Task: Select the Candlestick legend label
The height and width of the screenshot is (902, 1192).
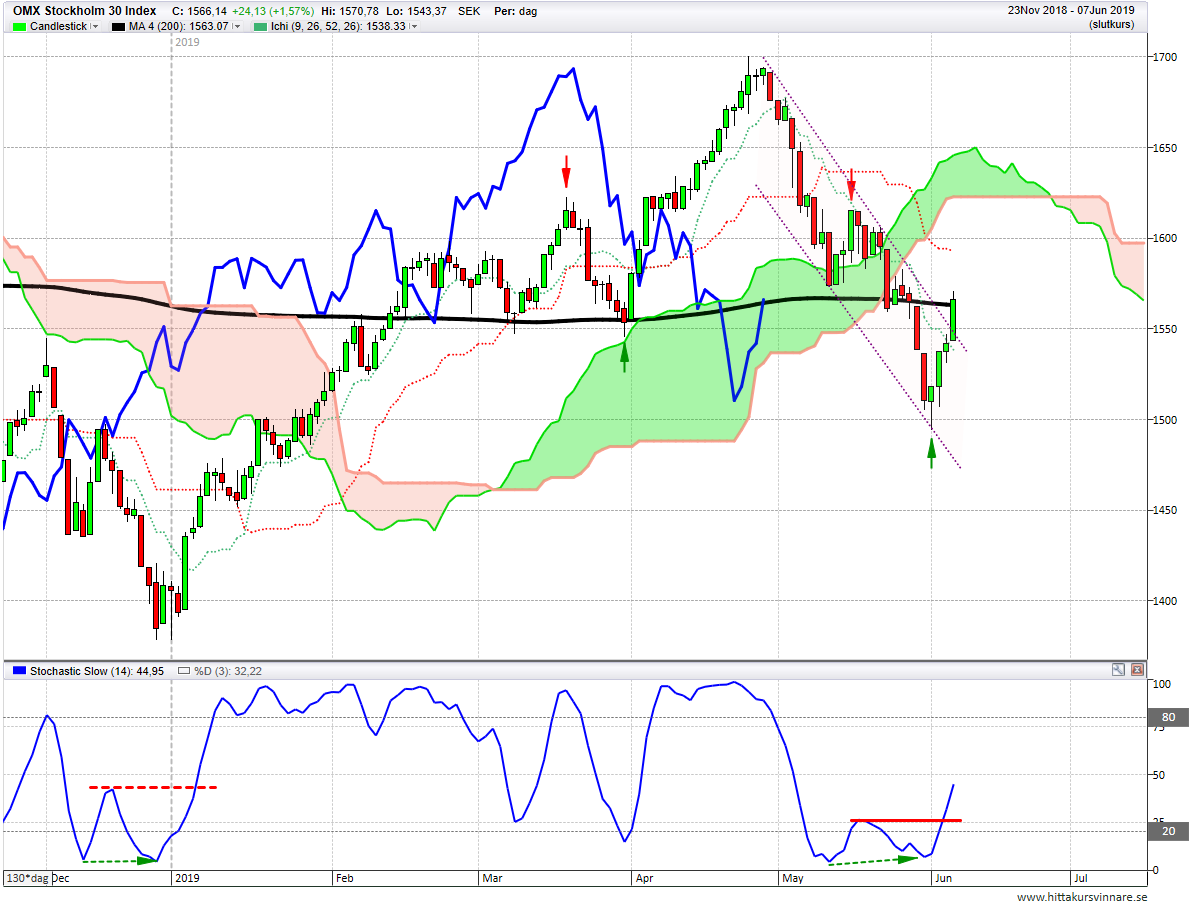Action: coord(59,27)
